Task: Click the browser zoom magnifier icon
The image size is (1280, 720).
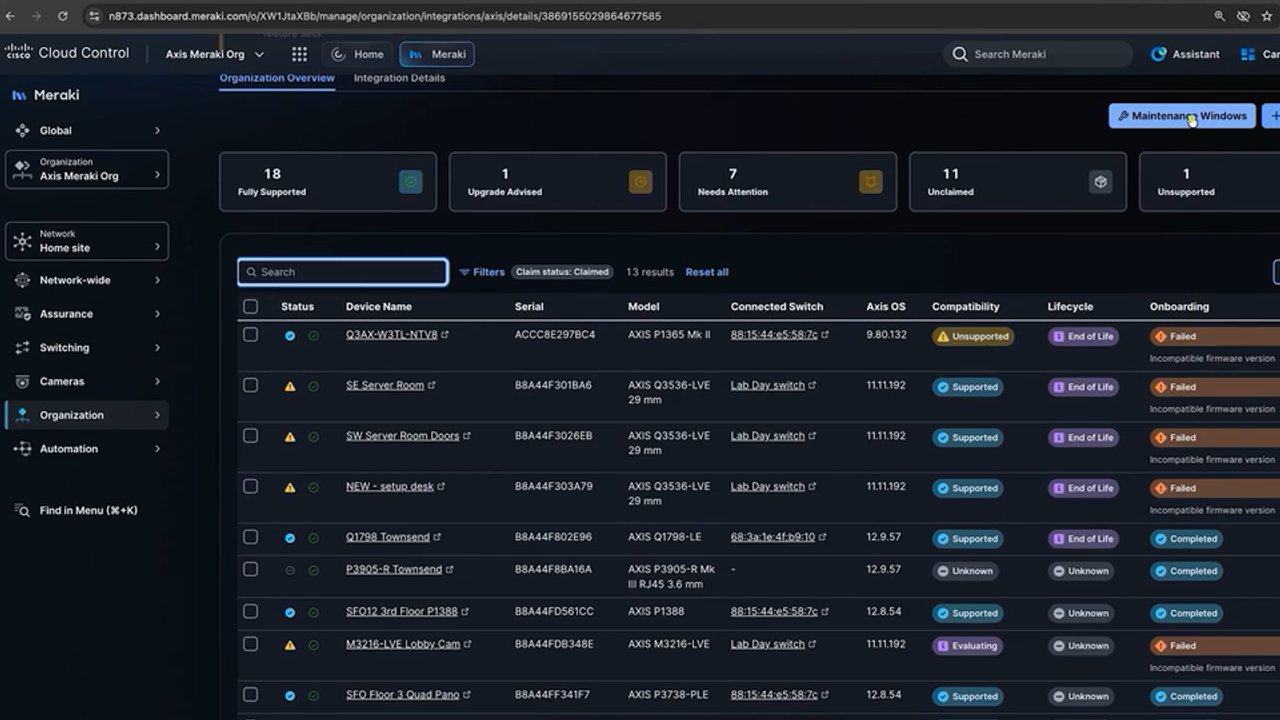Action: point(1219,16)
